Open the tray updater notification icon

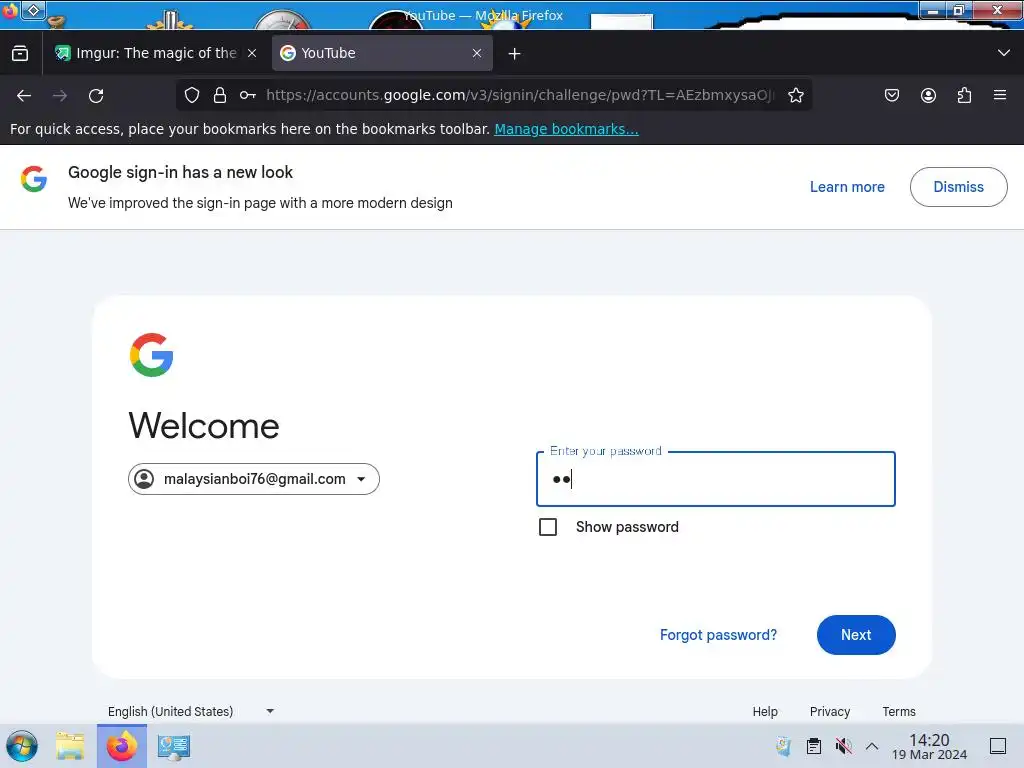pyautogui.click(x=784, y=746)
